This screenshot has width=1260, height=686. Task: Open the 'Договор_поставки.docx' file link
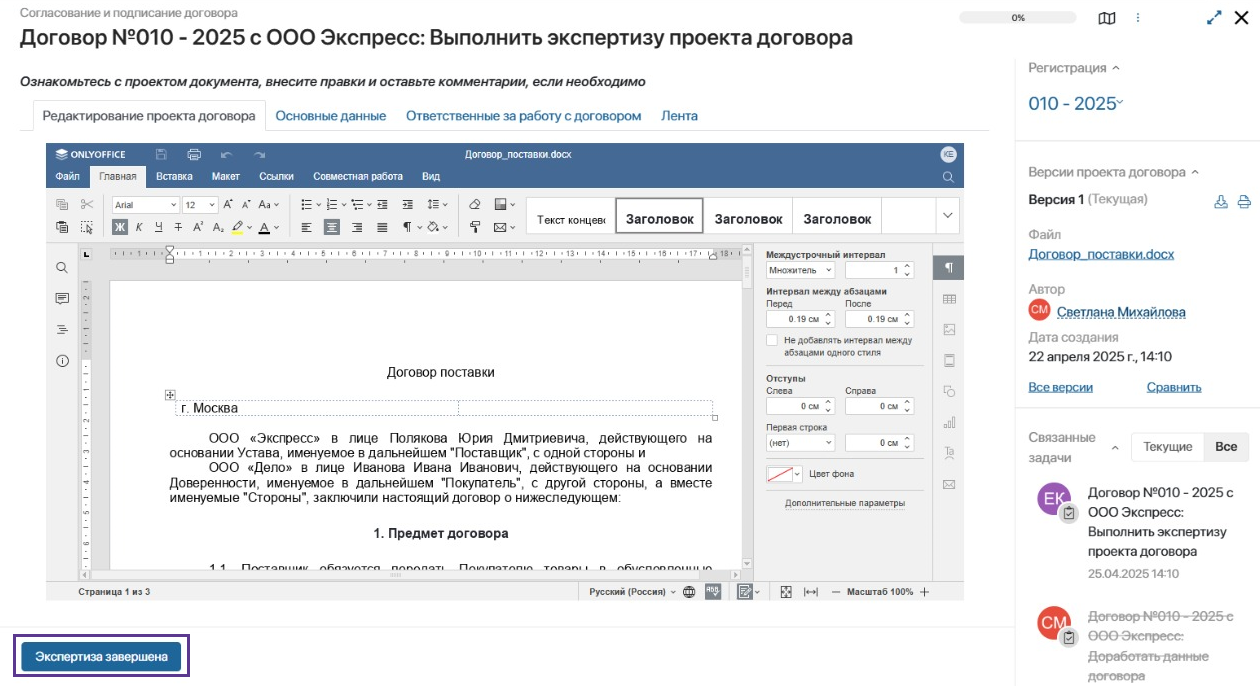1101,254
